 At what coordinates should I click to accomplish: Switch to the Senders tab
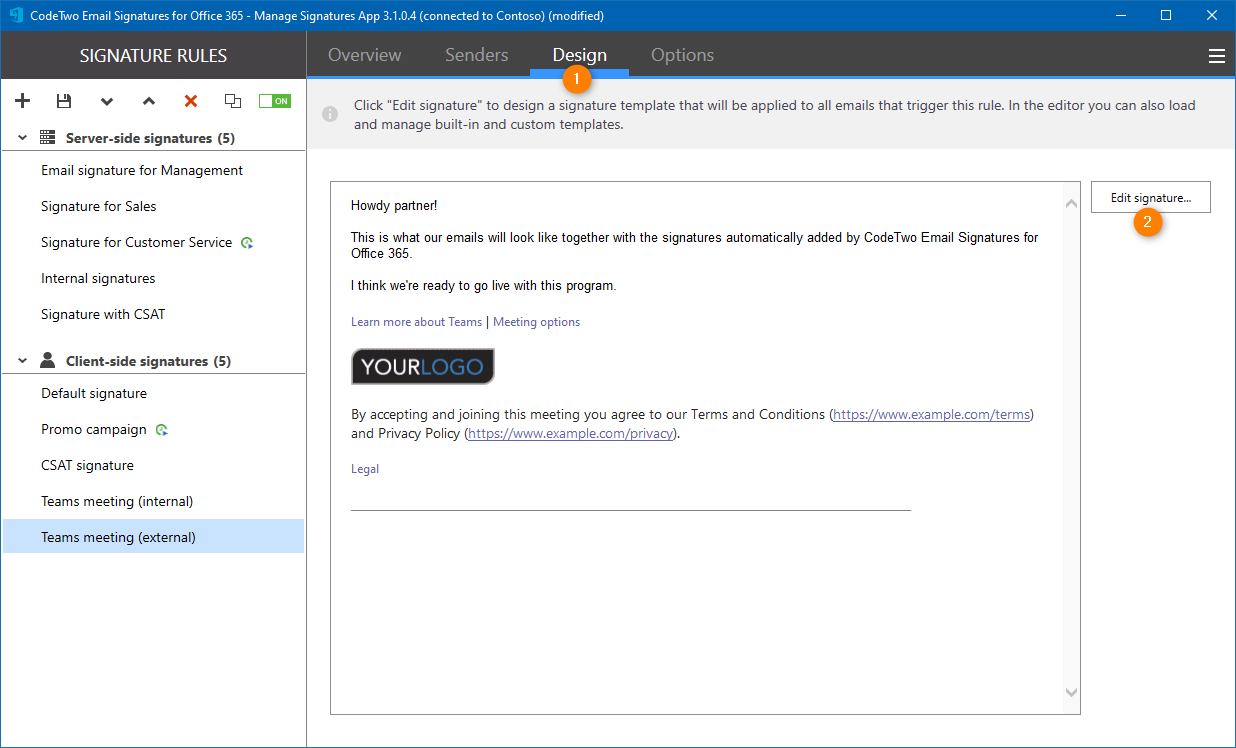(x=477, y=55)
